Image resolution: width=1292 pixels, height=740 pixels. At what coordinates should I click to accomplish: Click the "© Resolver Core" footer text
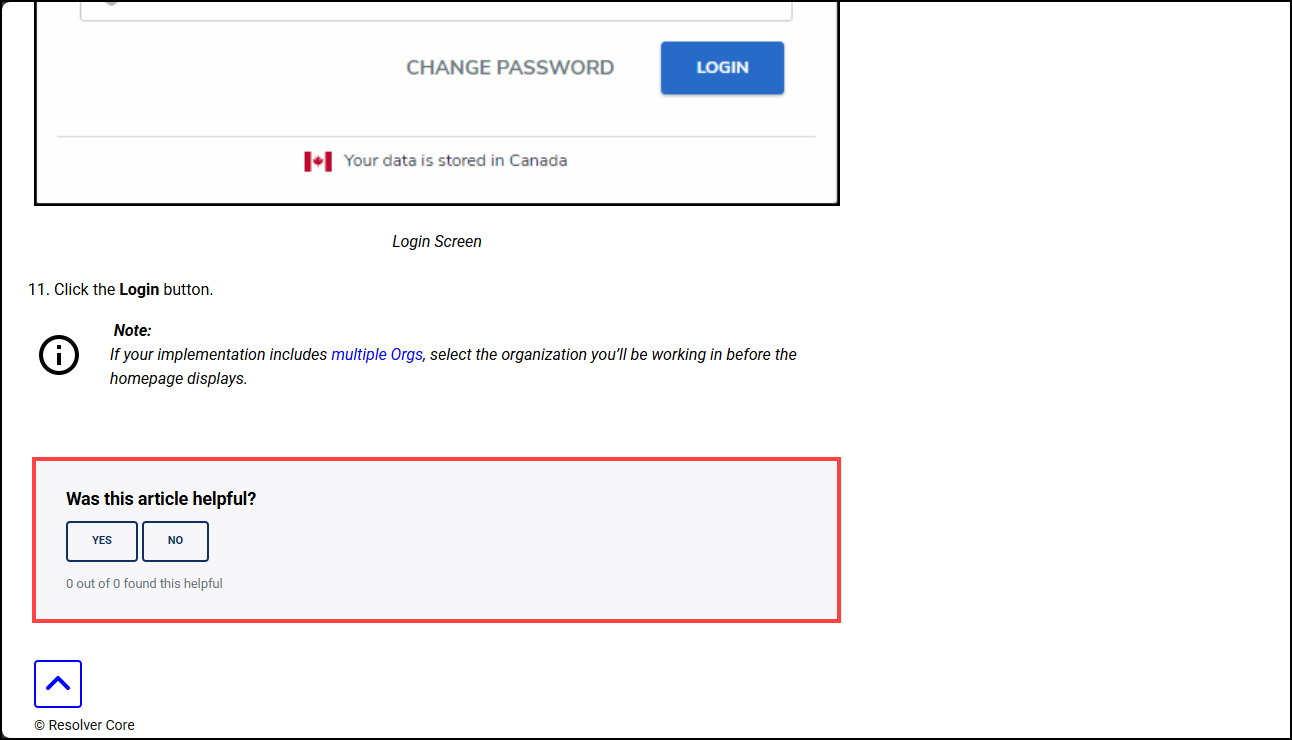(x=84, y=725)
